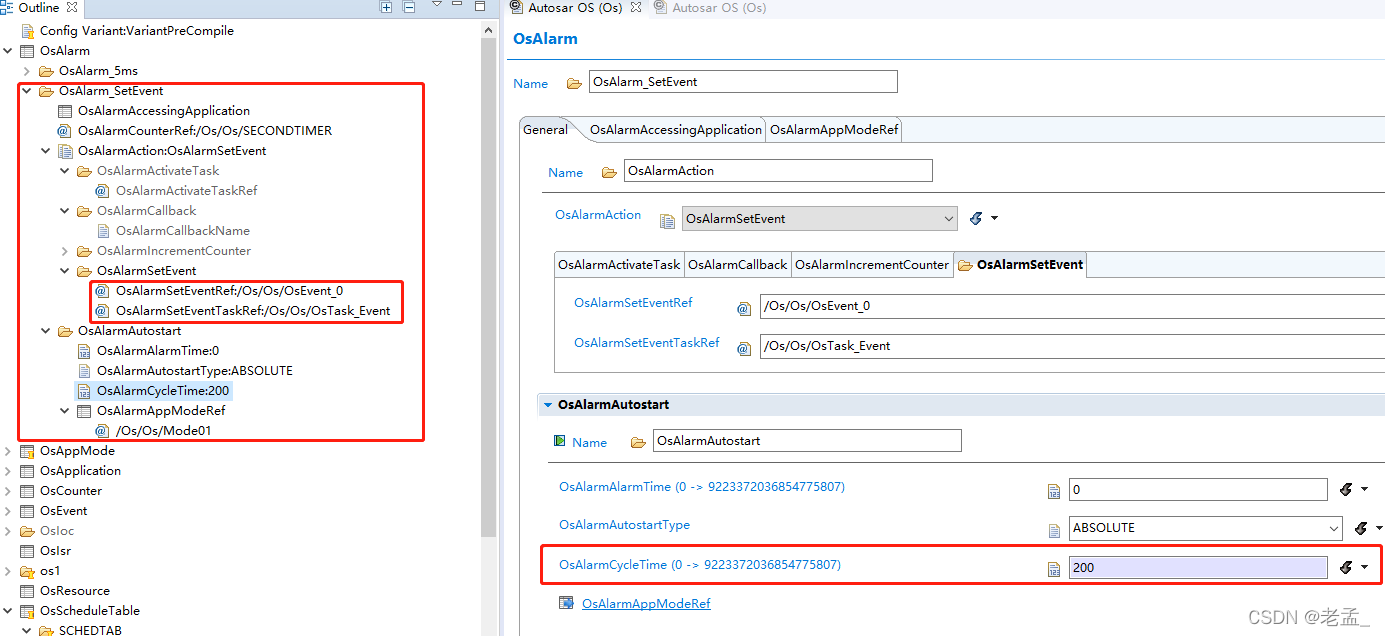Select Config Variant:VariantPreCompile row
The height and width of the screenshot is (636, 1385).
point(137,31)
